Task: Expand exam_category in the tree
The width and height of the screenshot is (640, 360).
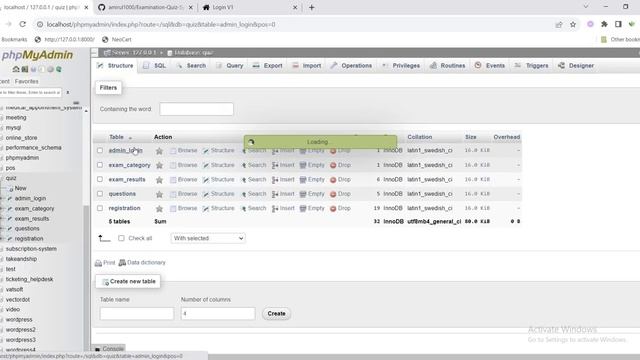Action: point(2,209)
